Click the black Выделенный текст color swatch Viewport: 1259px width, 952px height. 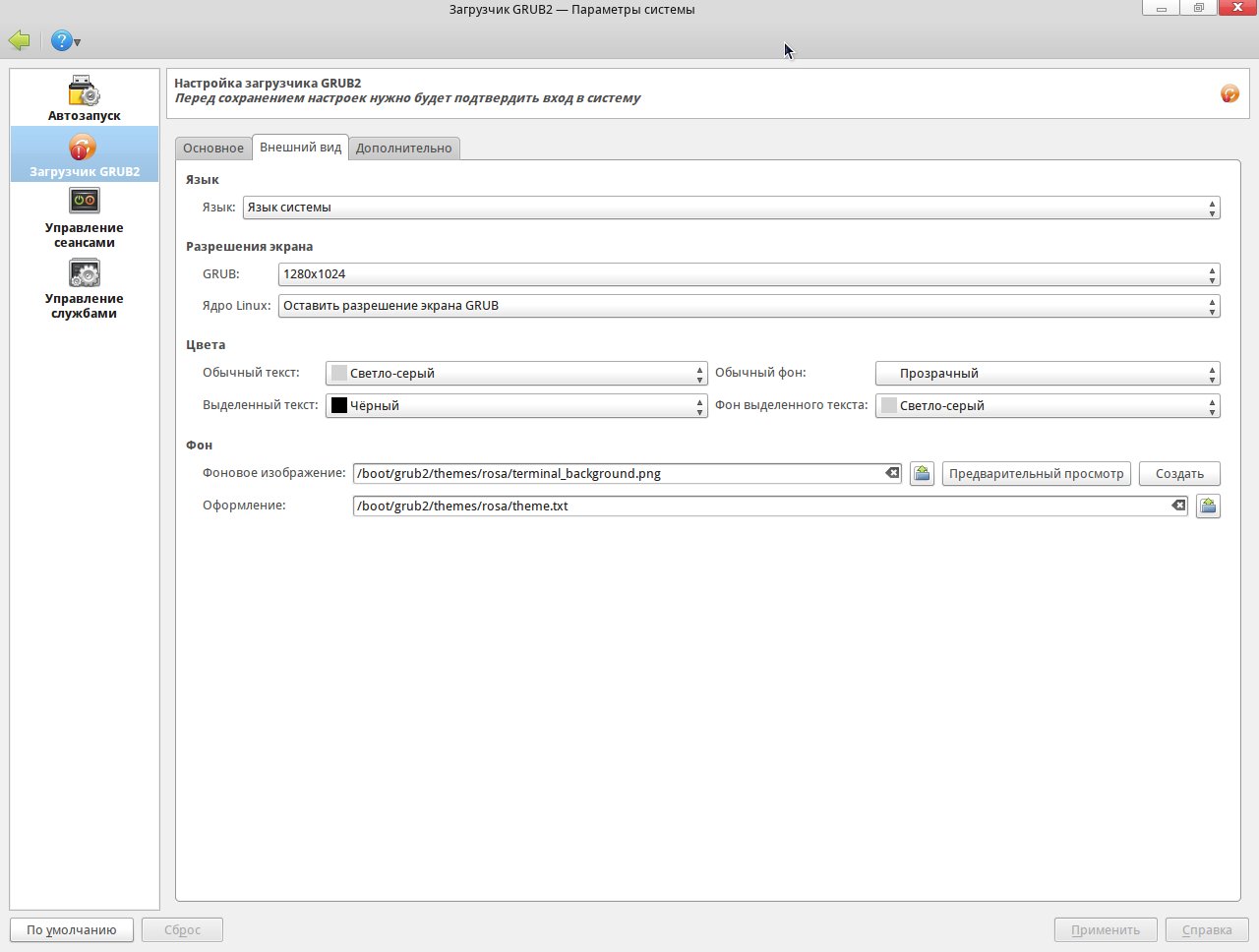pos(339,405)
